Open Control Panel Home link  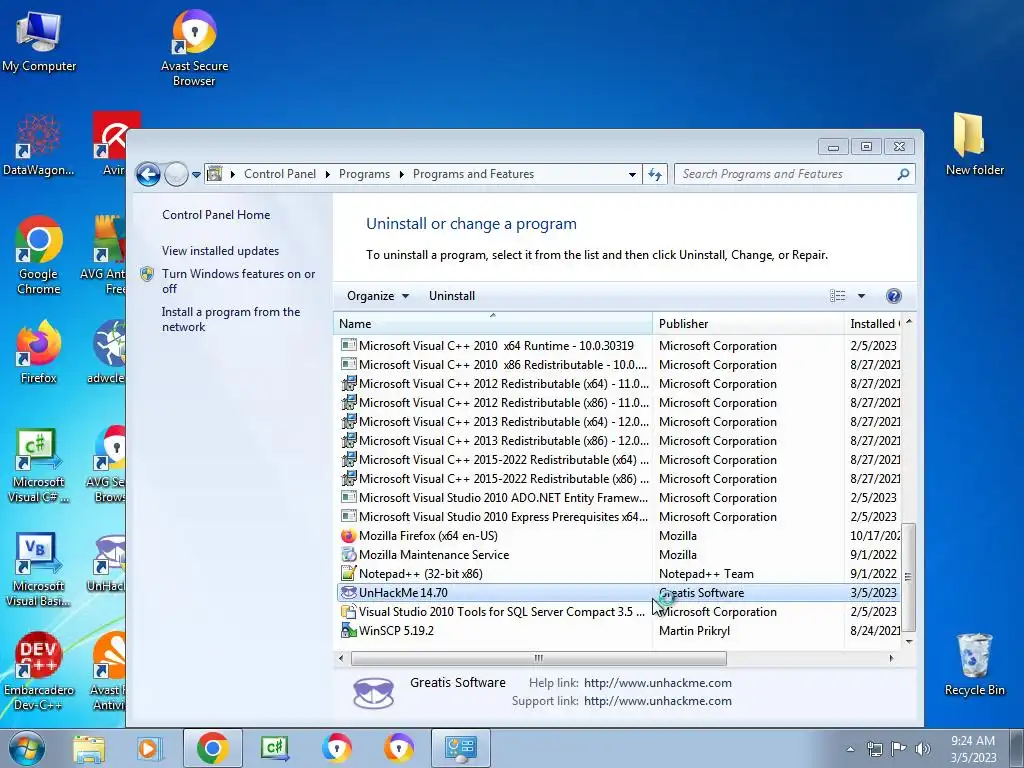coord(216,215)
